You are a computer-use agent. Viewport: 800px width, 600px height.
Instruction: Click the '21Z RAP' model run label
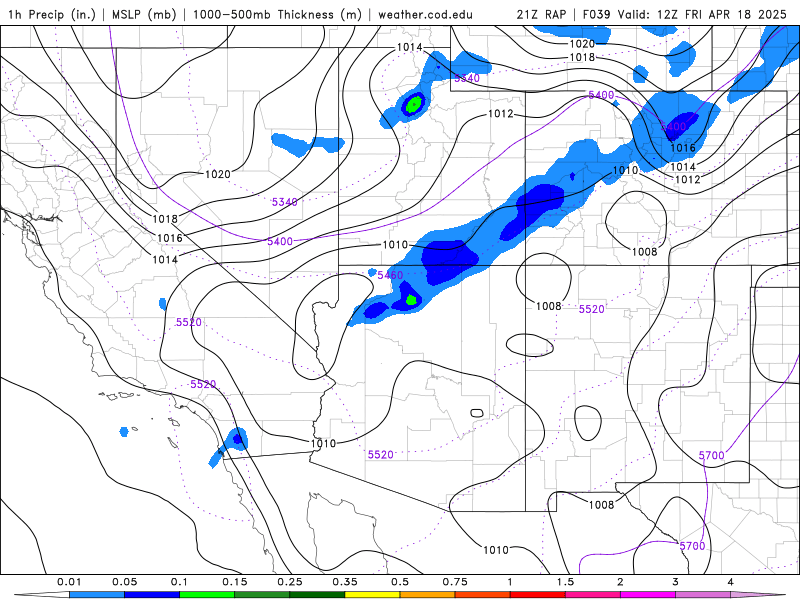(x=541, y=14)
